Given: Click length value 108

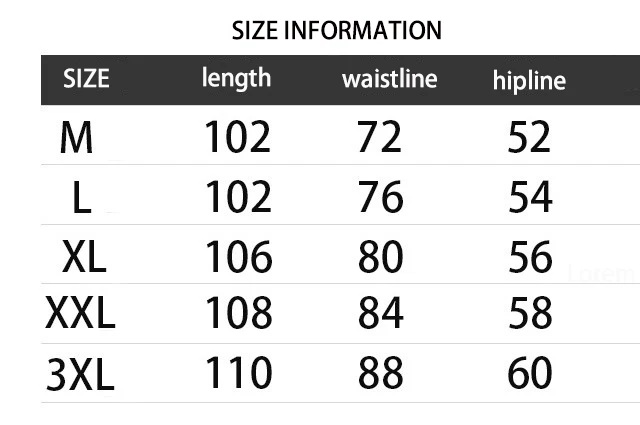Looking at the screenshot, I should click(x=238, y=315).
